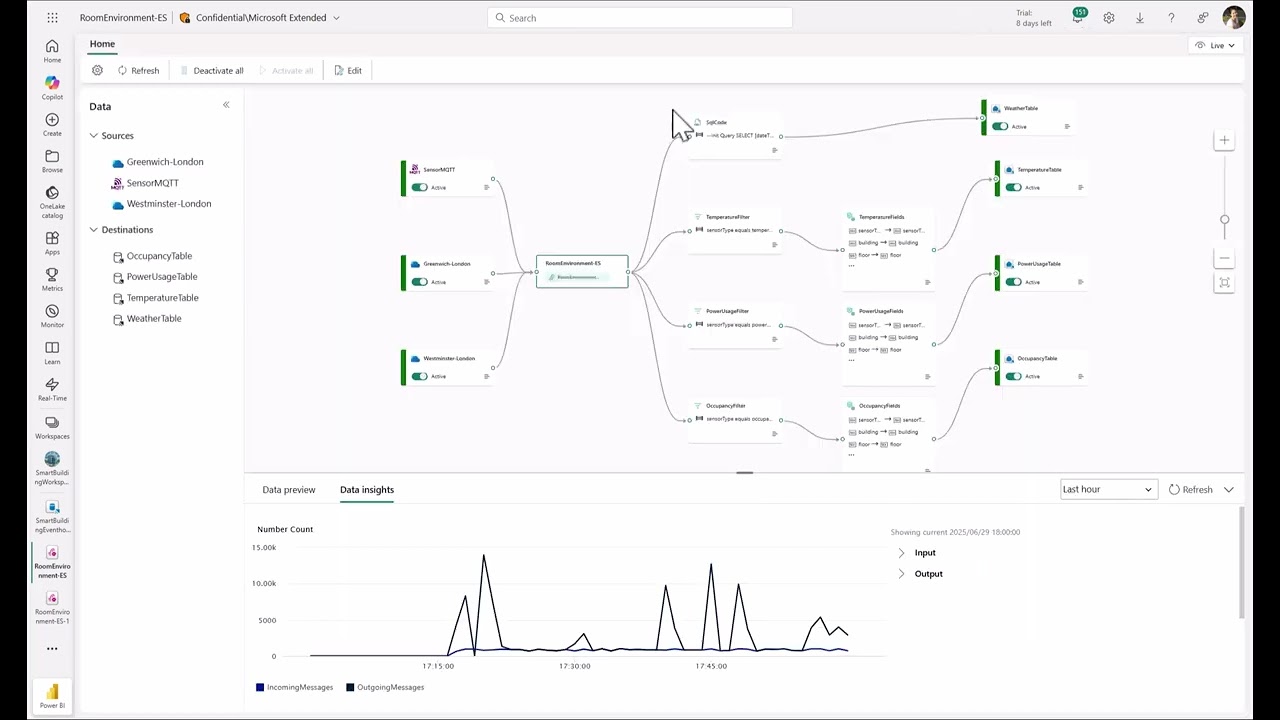This screenshot has width=1280, height=720.
Task: Refresh the data insights chart
Action: pyautogui.click(x=1190, y=489)
